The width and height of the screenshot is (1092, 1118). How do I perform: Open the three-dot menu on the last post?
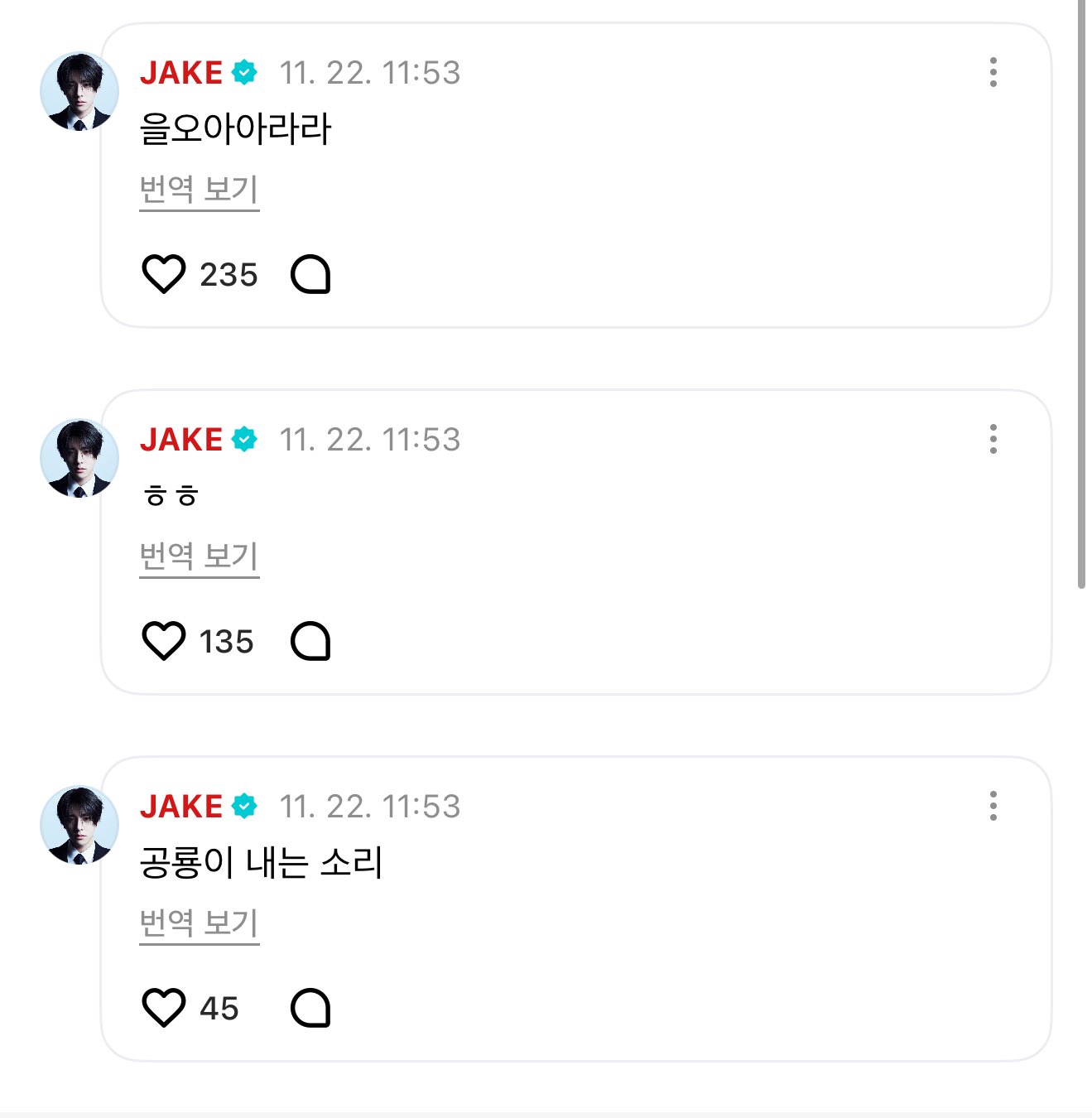[993, 806]
